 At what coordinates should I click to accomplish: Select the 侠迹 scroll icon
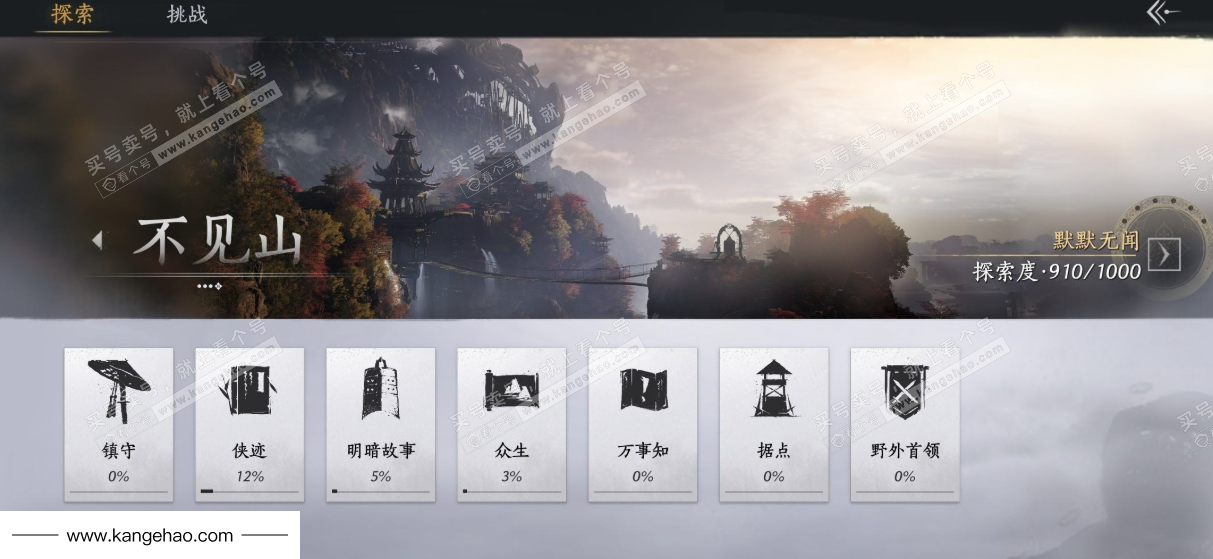click(x=249, y=390)
